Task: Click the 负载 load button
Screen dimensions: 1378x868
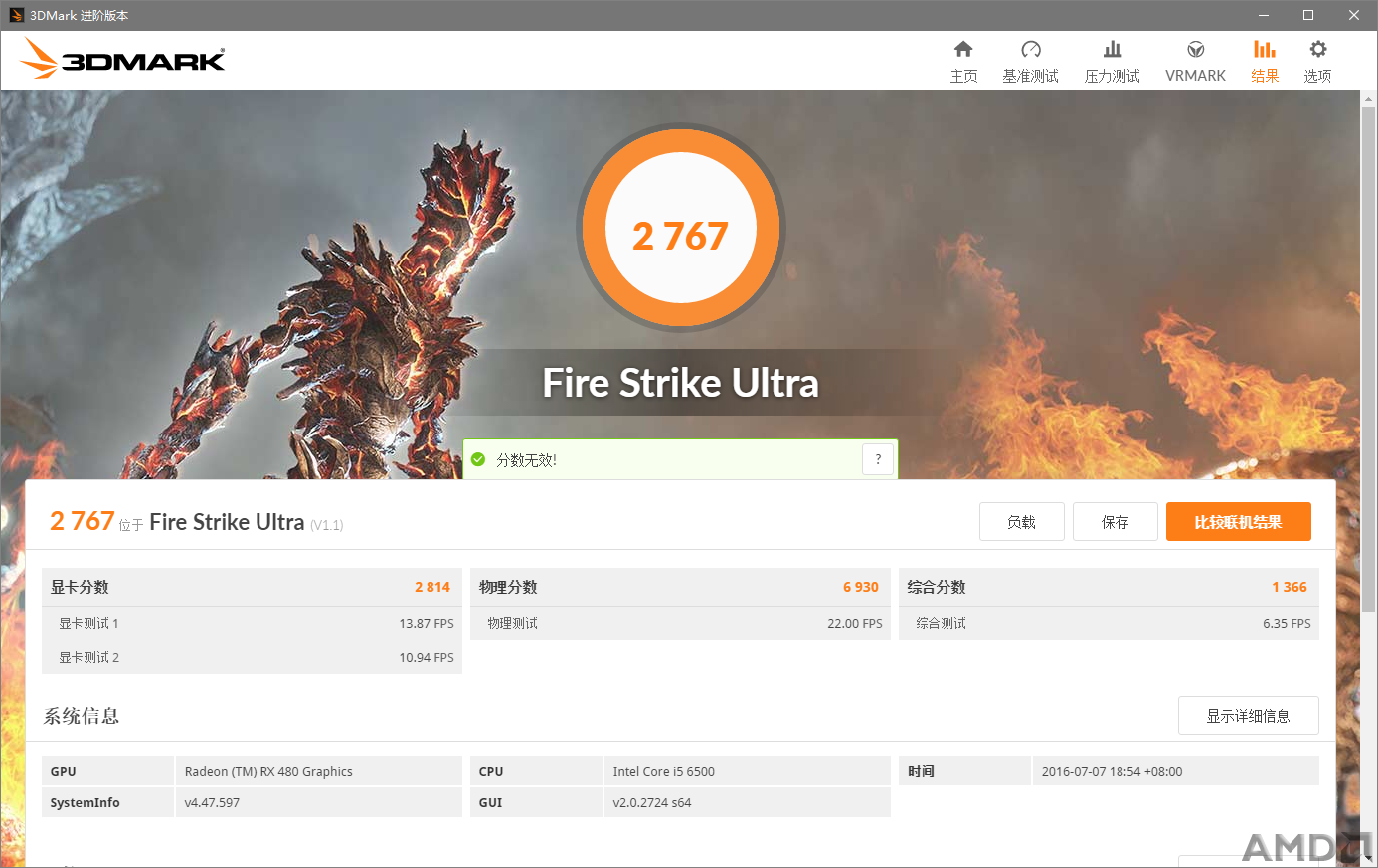Action: [1022, 522]
